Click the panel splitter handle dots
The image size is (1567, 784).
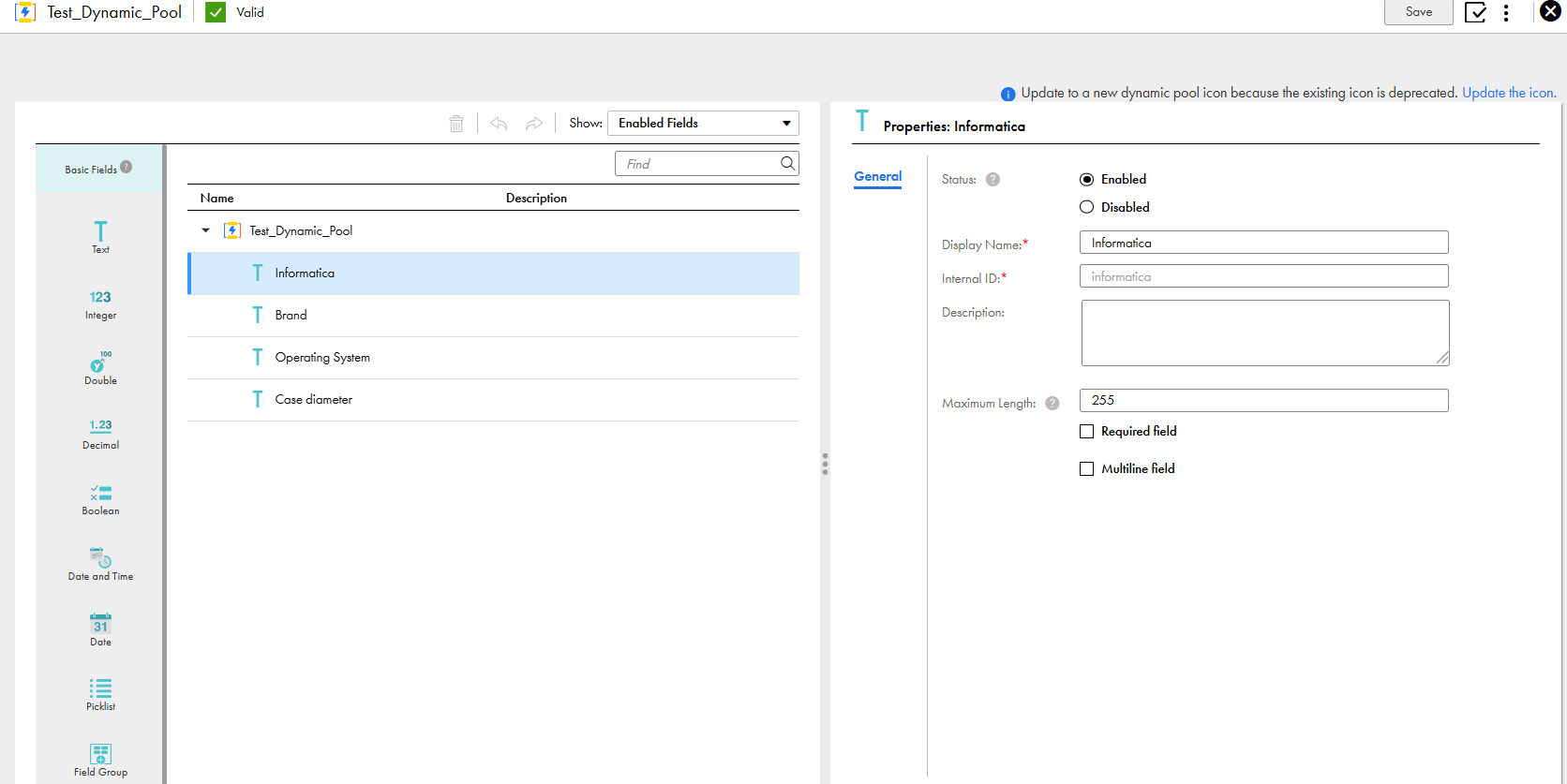coord(825,464)
